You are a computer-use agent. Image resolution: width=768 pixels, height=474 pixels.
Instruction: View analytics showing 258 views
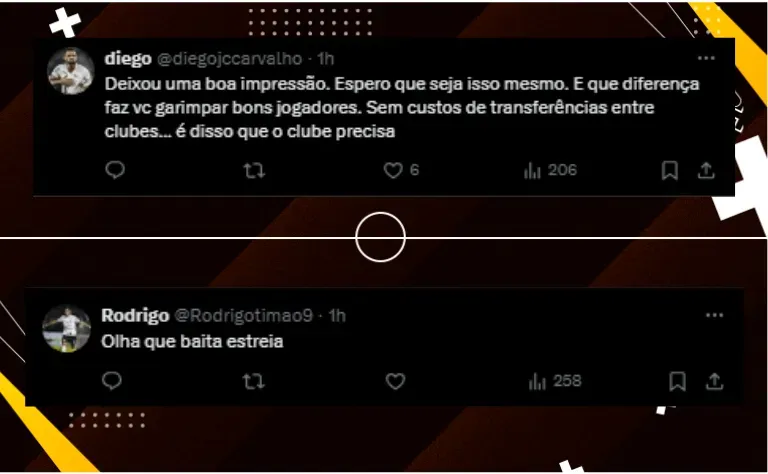(x=555, y=381)
